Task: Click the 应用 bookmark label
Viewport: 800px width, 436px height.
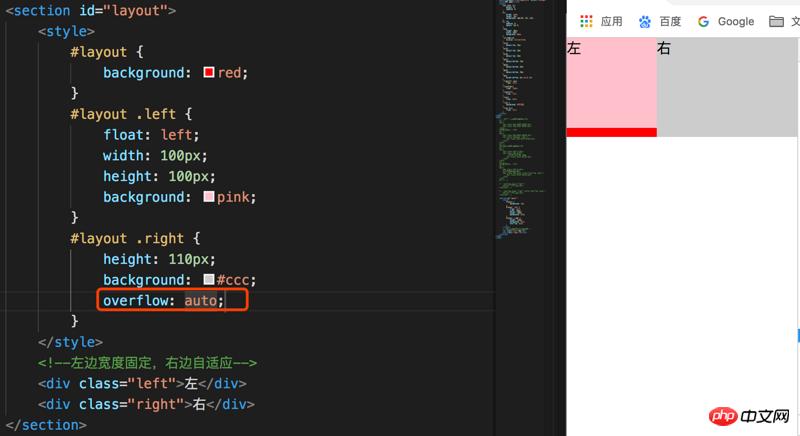Action: point(611,21)
